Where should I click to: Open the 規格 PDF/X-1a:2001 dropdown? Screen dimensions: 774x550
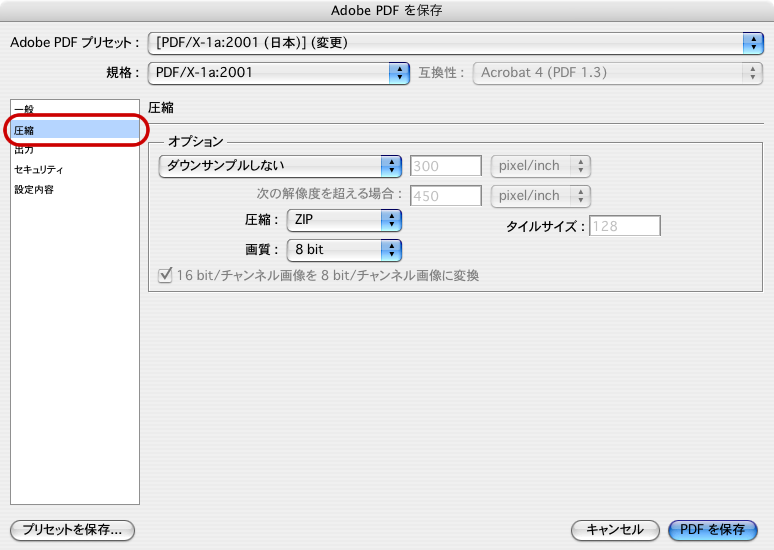pos(278,73)
